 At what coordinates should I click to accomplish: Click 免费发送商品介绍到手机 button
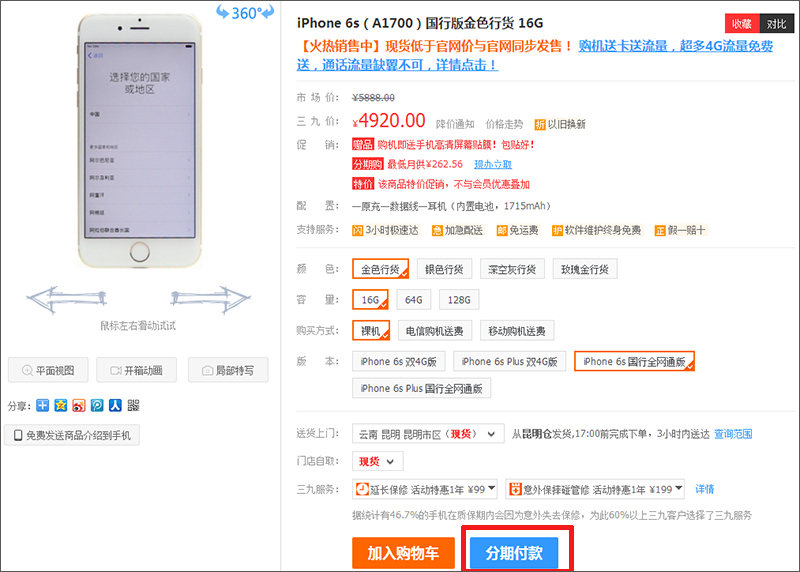click(72, 435)
